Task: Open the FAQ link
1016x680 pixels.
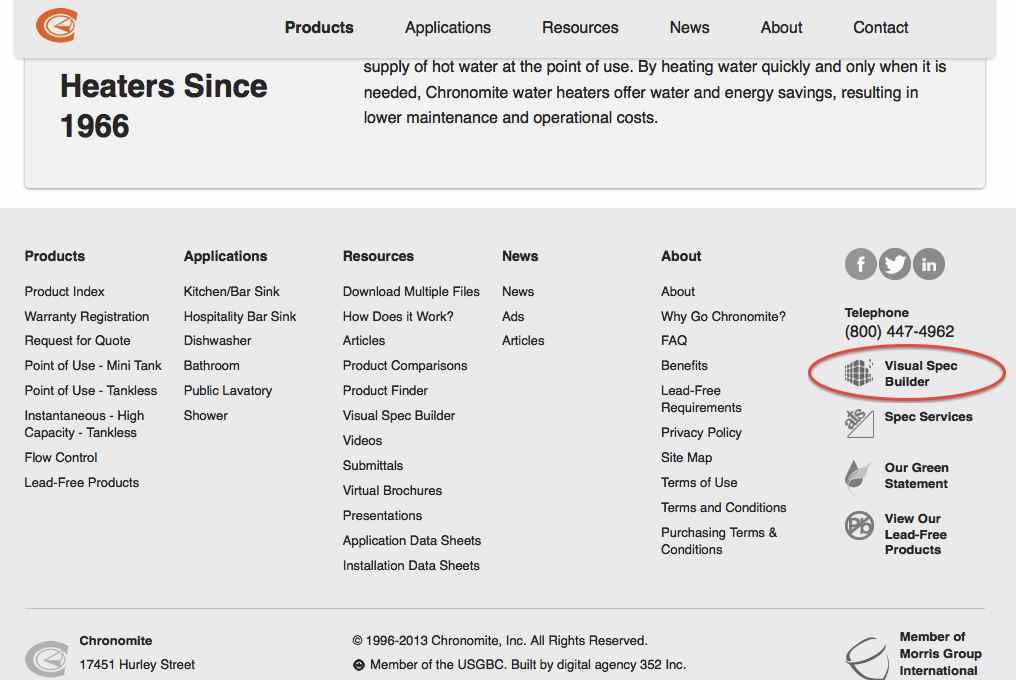Action: click(674, 340)
